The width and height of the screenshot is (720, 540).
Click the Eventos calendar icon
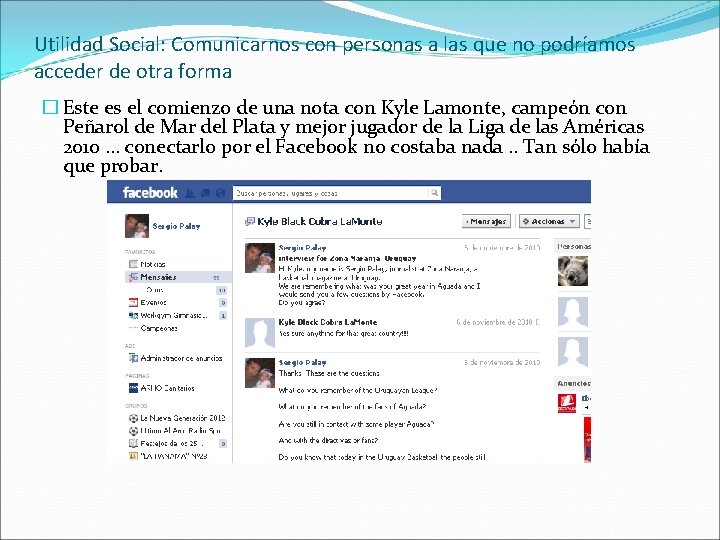[133, 302]
